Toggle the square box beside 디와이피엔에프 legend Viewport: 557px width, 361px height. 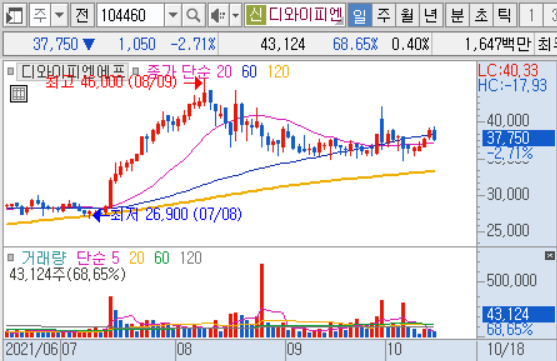(x=11, y=71)
